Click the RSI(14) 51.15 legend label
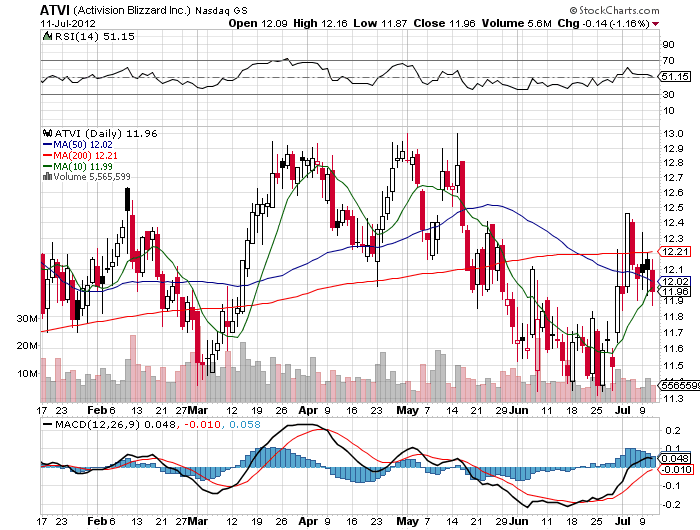This screenshot has height=530, width=700. click(x=94, y=36)
